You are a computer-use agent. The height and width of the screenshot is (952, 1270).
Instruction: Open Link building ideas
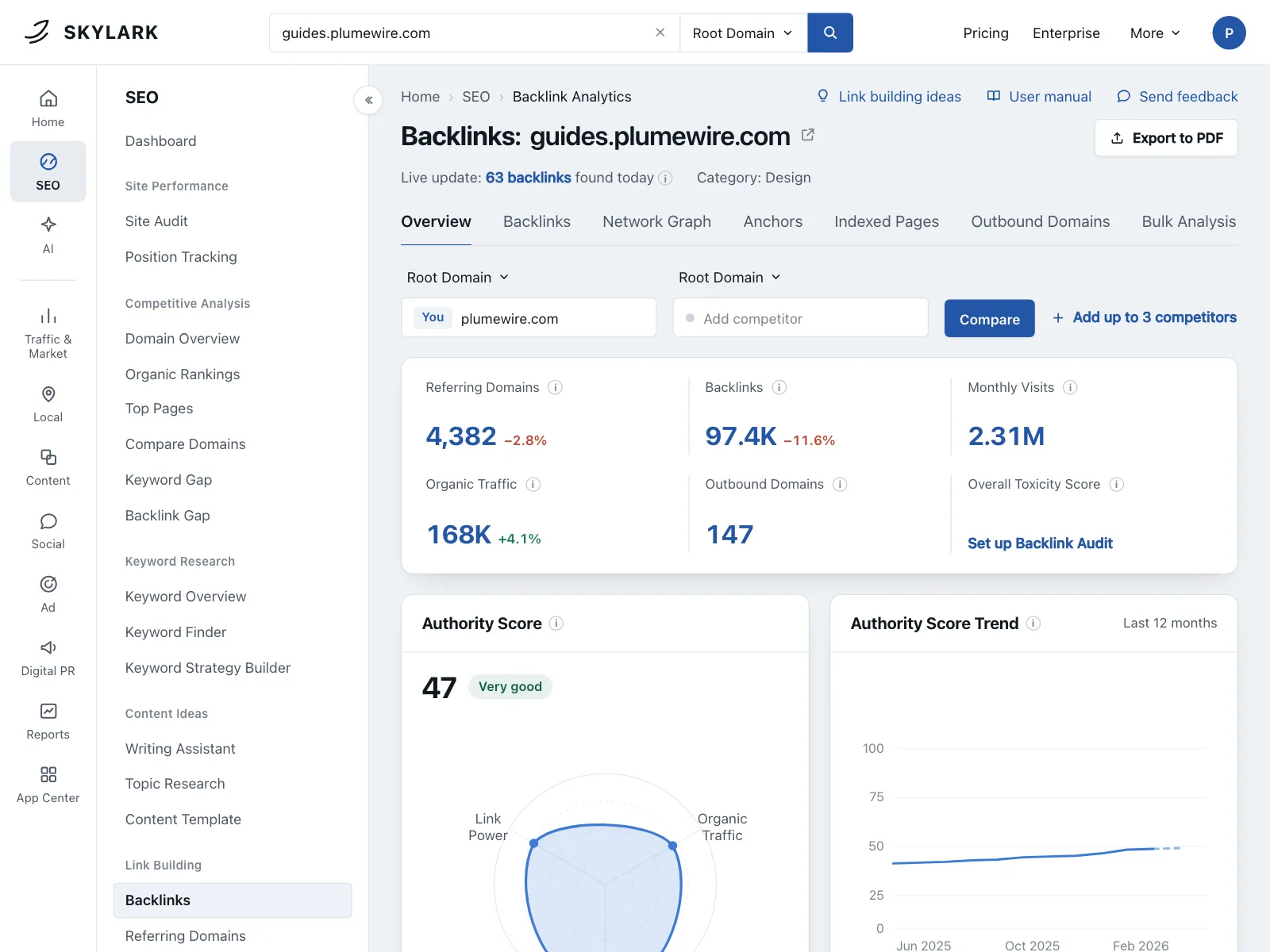point(889,96)
